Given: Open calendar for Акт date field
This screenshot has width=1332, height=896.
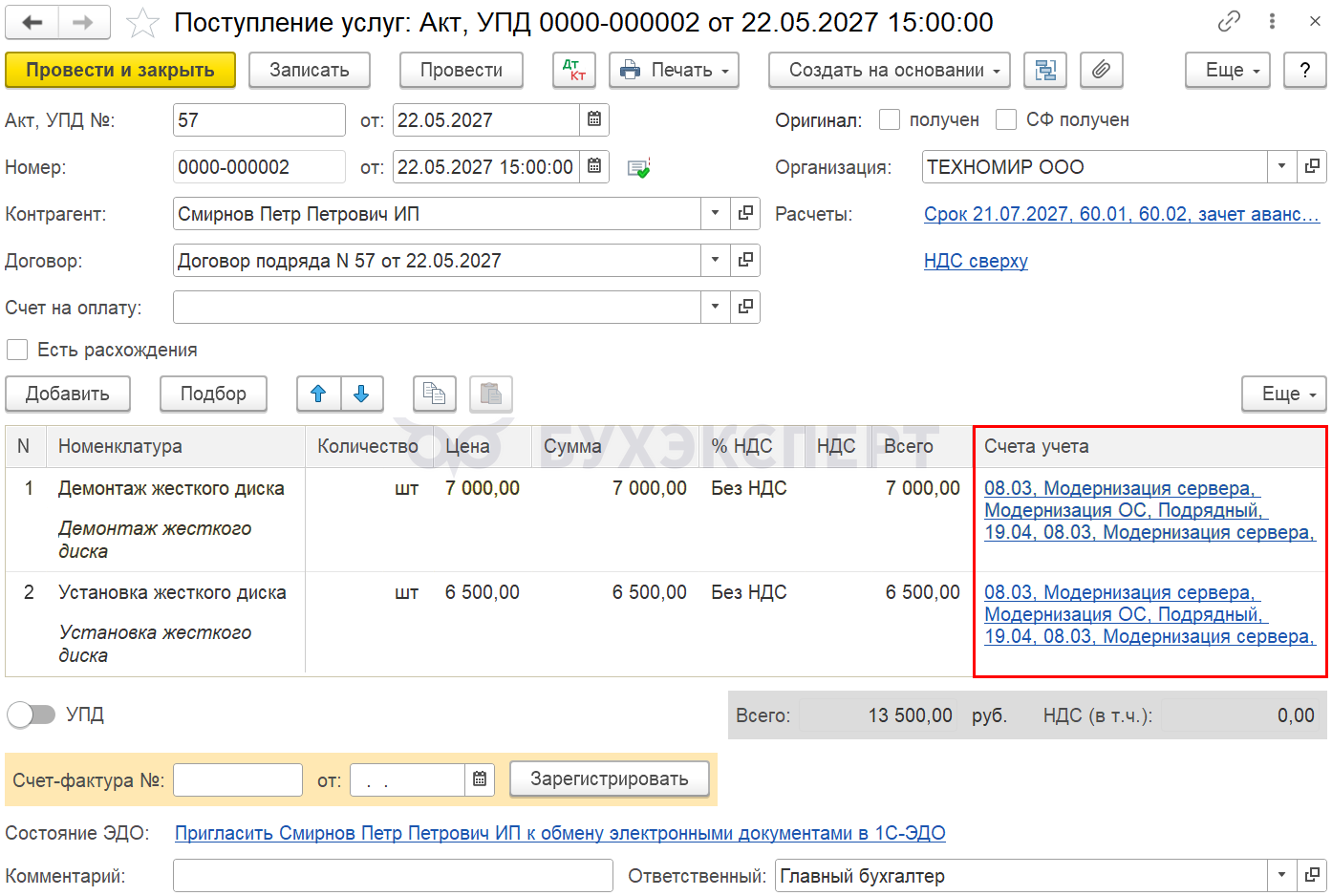Looking at the screenshot, I should (x=594, y=119).
